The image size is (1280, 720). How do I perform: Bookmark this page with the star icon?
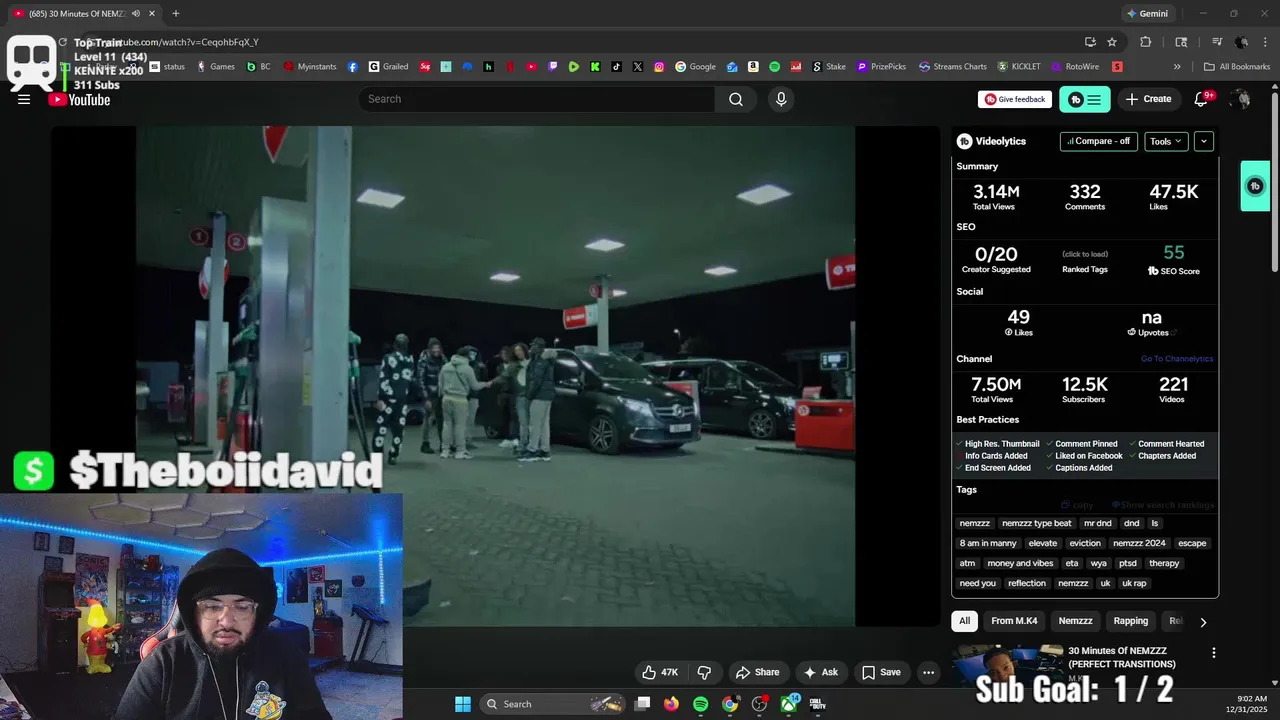tap(1112, 42)
